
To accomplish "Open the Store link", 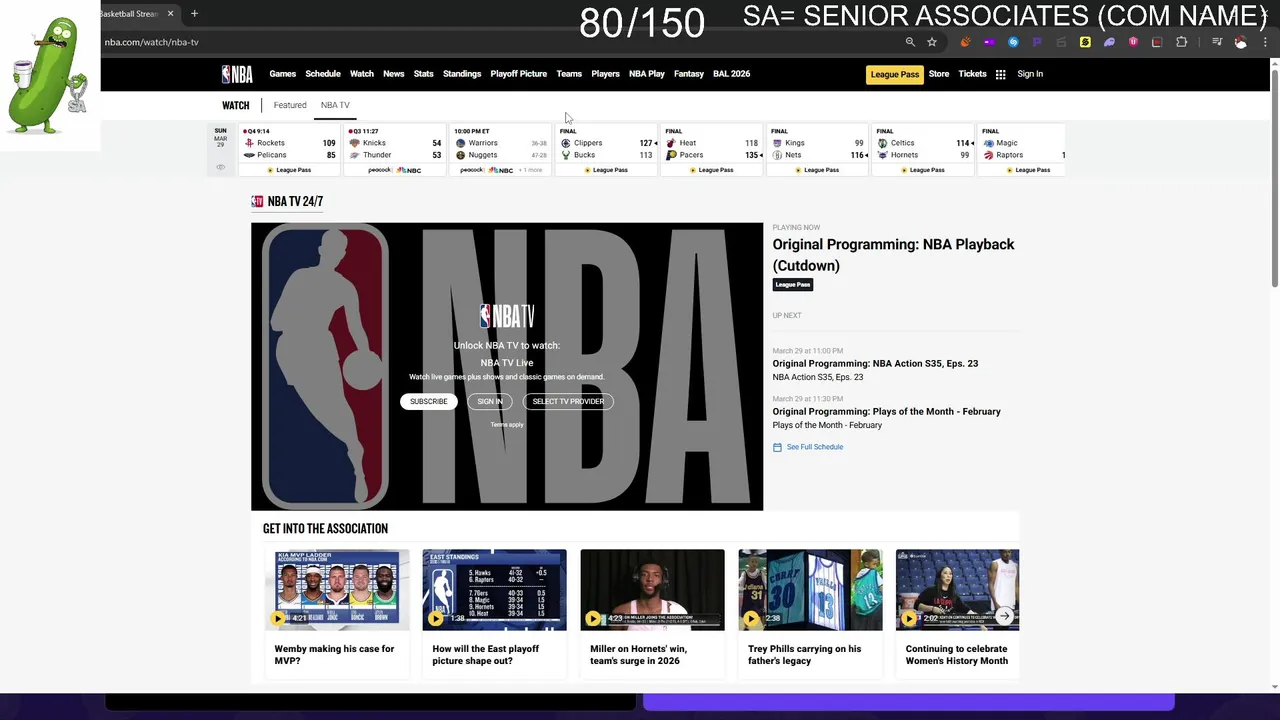I will coord(939,74).
